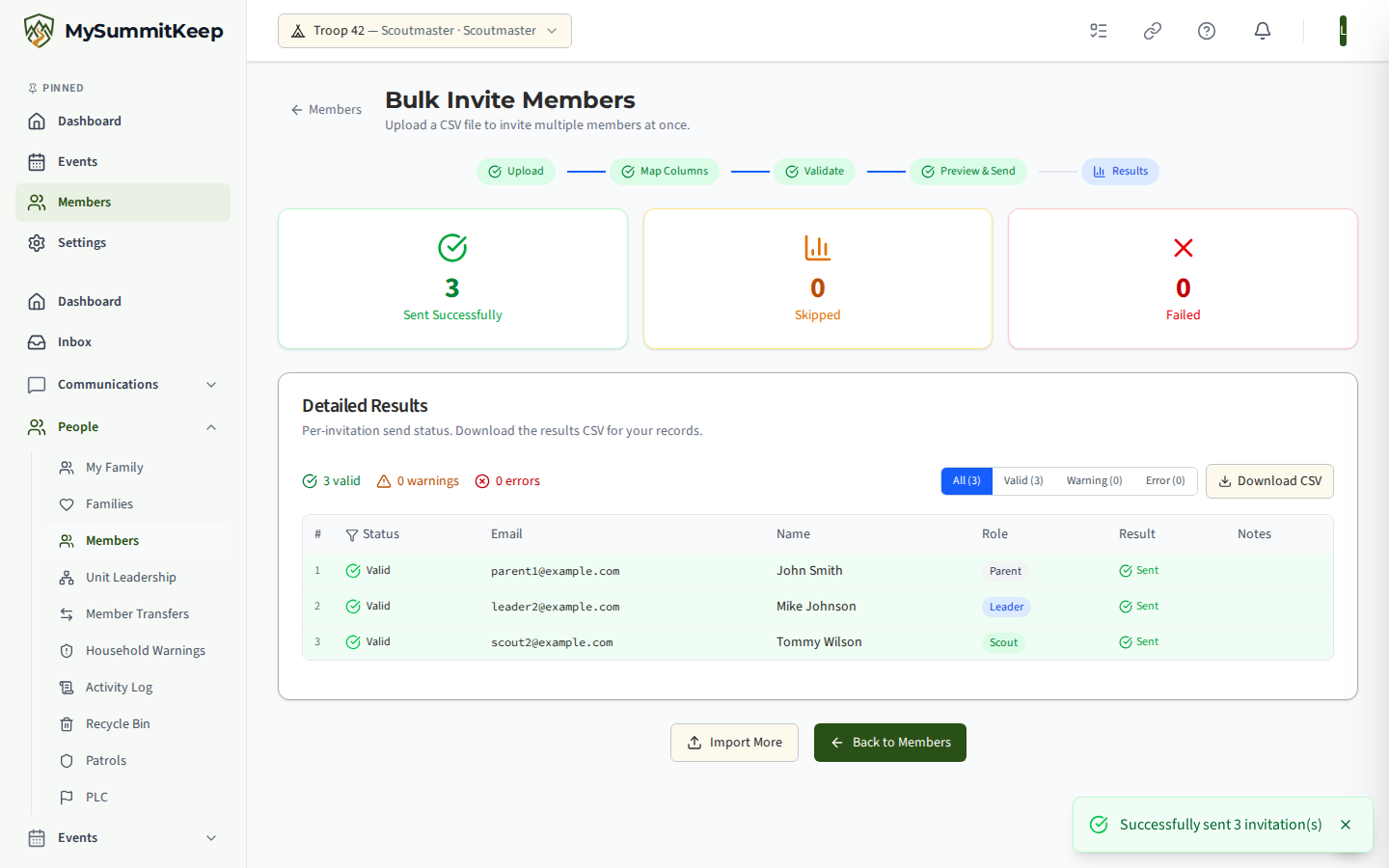This screenshot has width=1389, height=868.
Task: Open the notifications bell
Action: point(1263,31)
